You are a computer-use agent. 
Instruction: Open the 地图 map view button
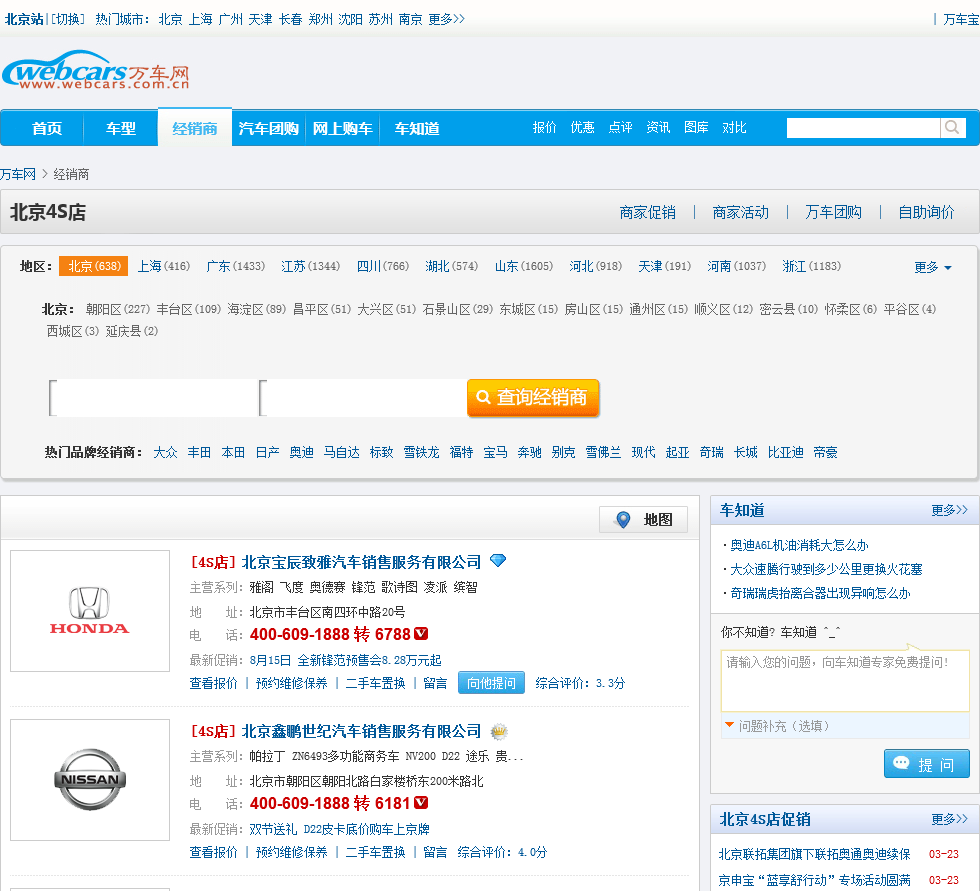pos(643,519)
